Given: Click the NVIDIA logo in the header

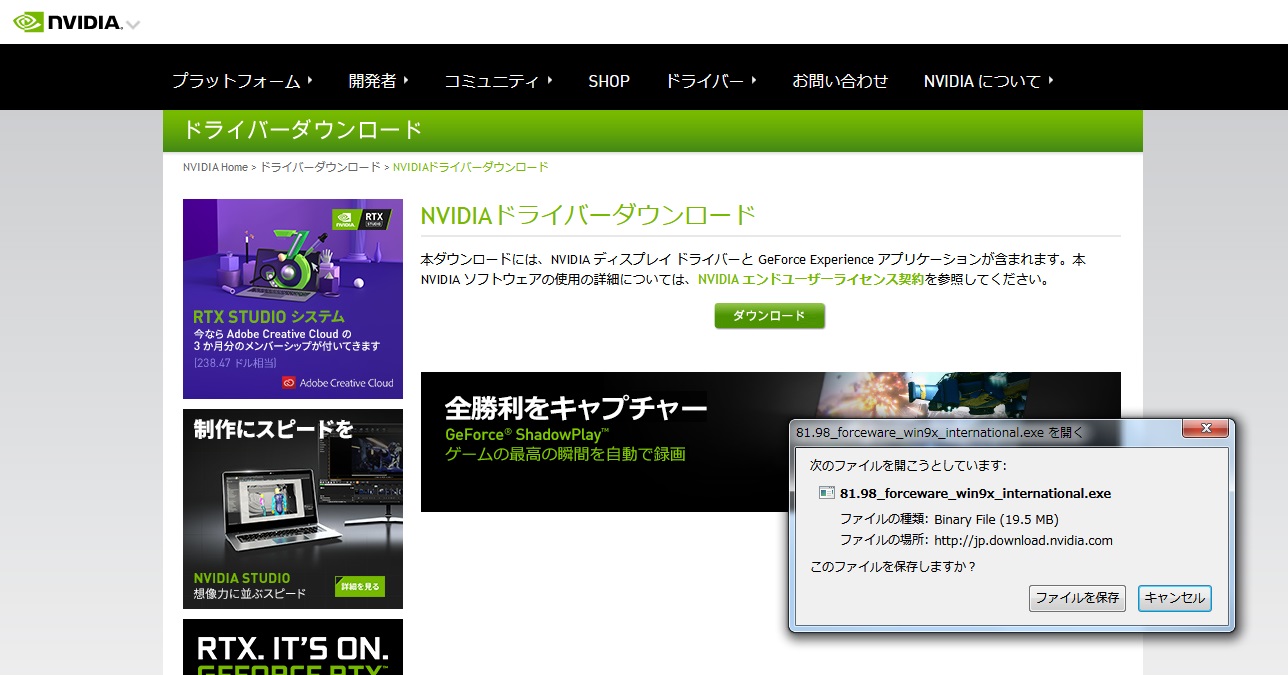Looking at the screenshot, I should coord(68,22).
